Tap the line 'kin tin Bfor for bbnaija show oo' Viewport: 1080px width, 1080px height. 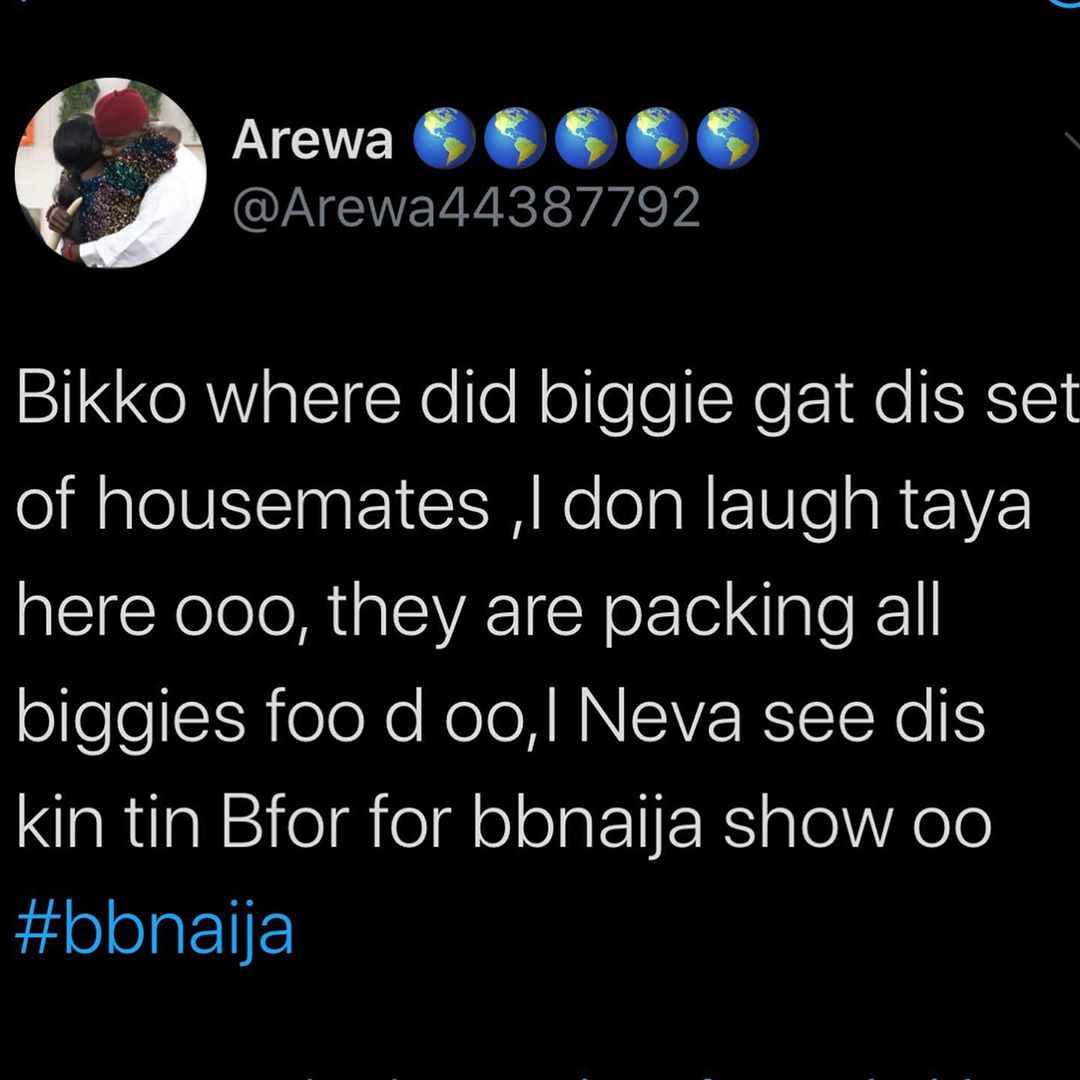click(503, 823)
